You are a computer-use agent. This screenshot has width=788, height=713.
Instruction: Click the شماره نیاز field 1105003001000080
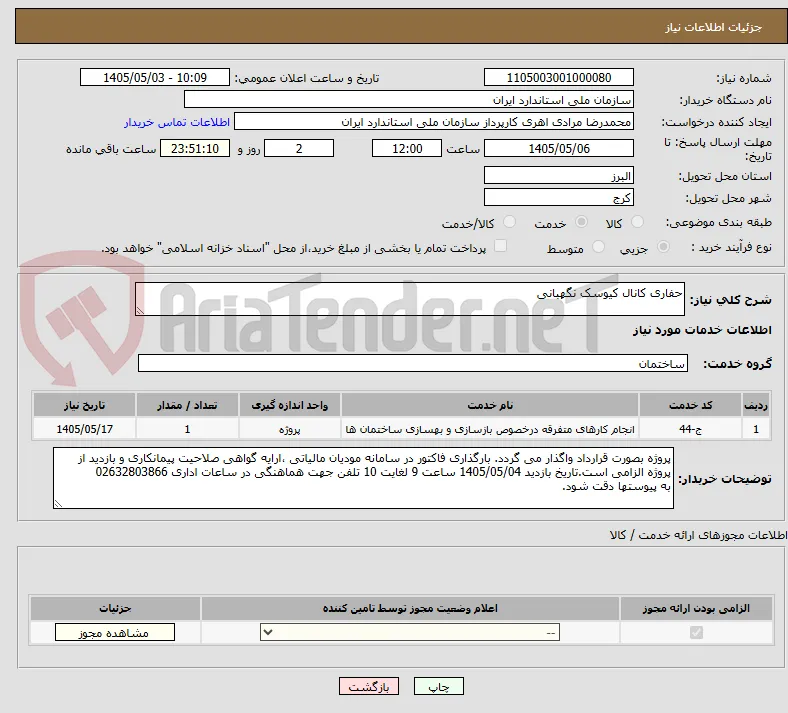coord(559,77)
